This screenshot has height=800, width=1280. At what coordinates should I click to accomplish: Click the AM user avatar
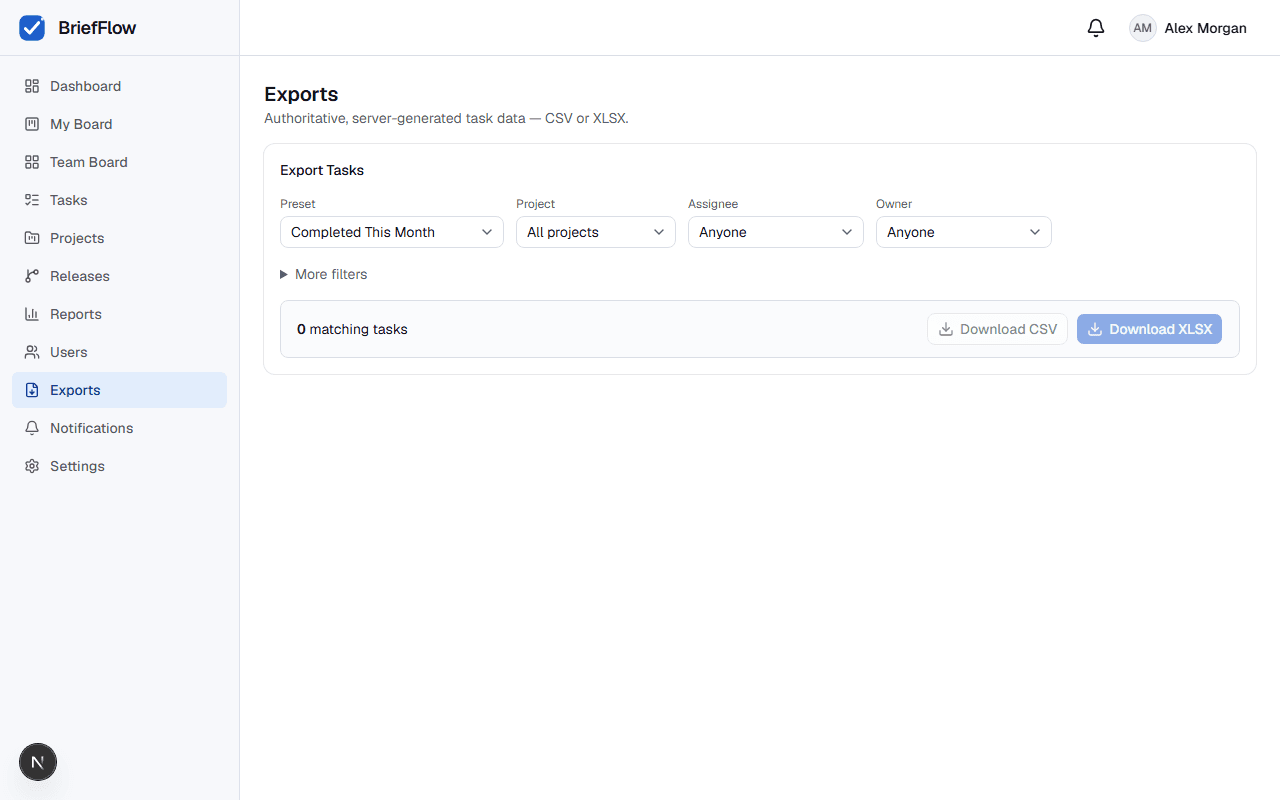point(1142,28)
